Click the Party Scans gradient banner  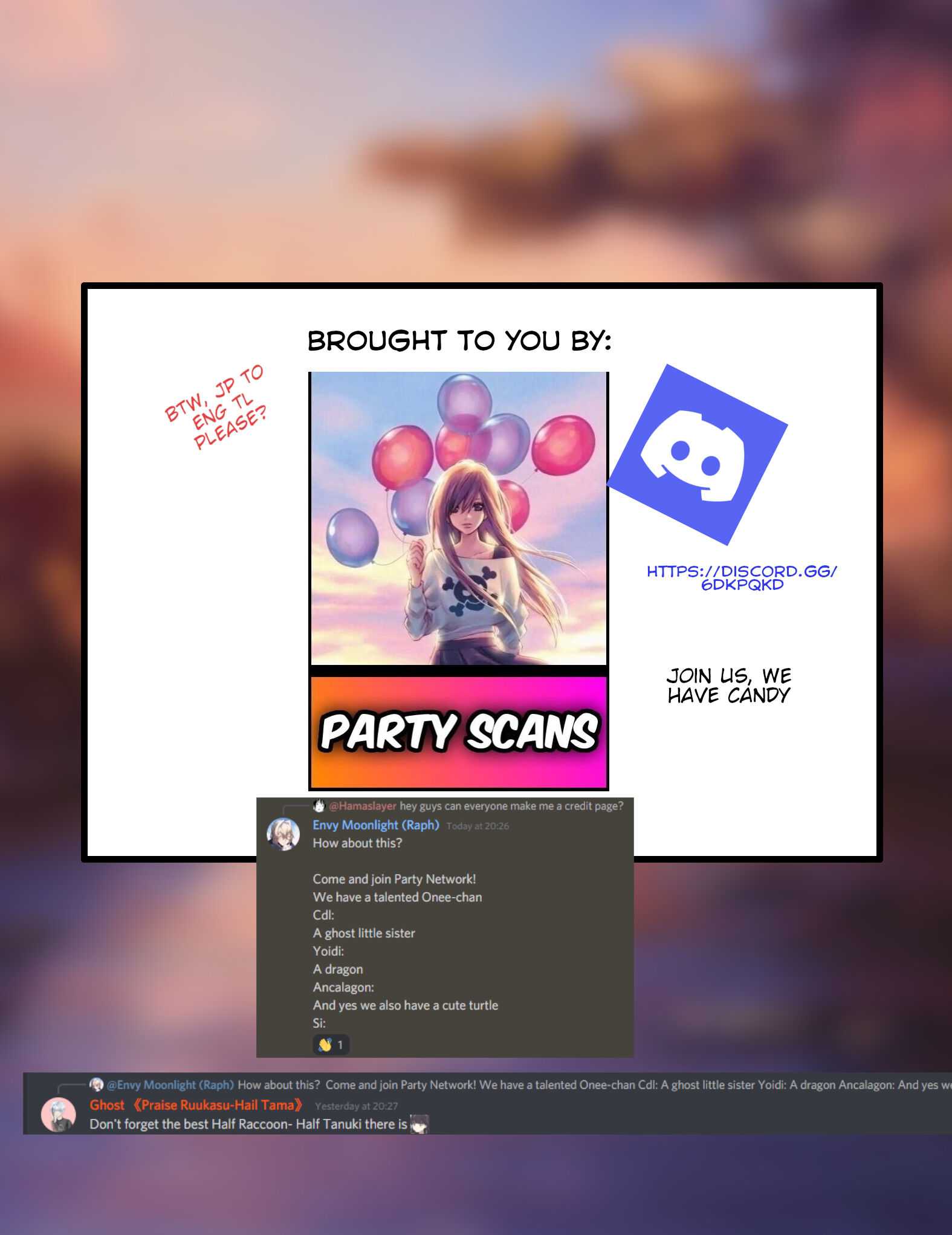(459, 731)
